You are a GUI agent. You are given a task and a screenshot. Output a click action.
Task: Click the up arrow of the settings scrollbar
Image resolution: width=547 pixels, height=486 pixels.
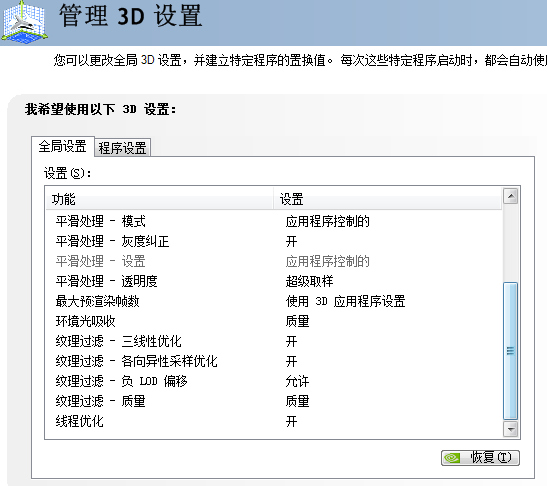click(x=510, y=196)
